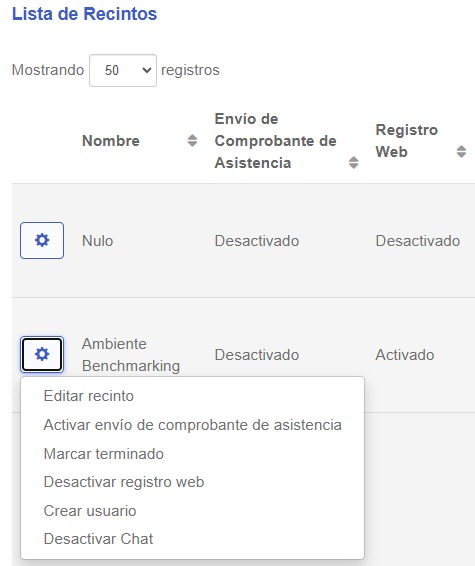475x566 pixels.
Task: Choose Activar envío de comprobante de asistencia
Action: coord(192,425)
